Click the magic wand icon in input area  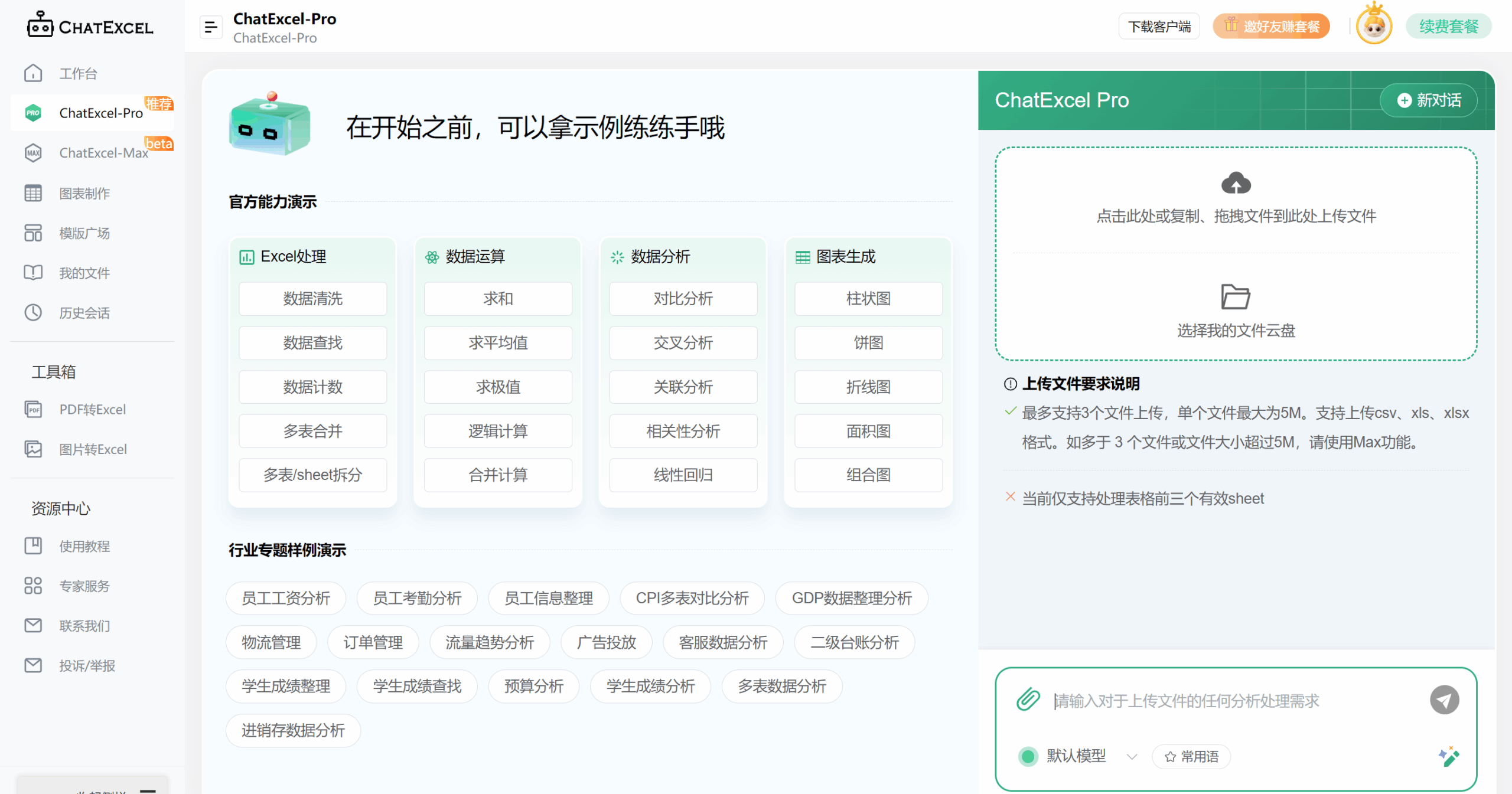pos(1448,756)
